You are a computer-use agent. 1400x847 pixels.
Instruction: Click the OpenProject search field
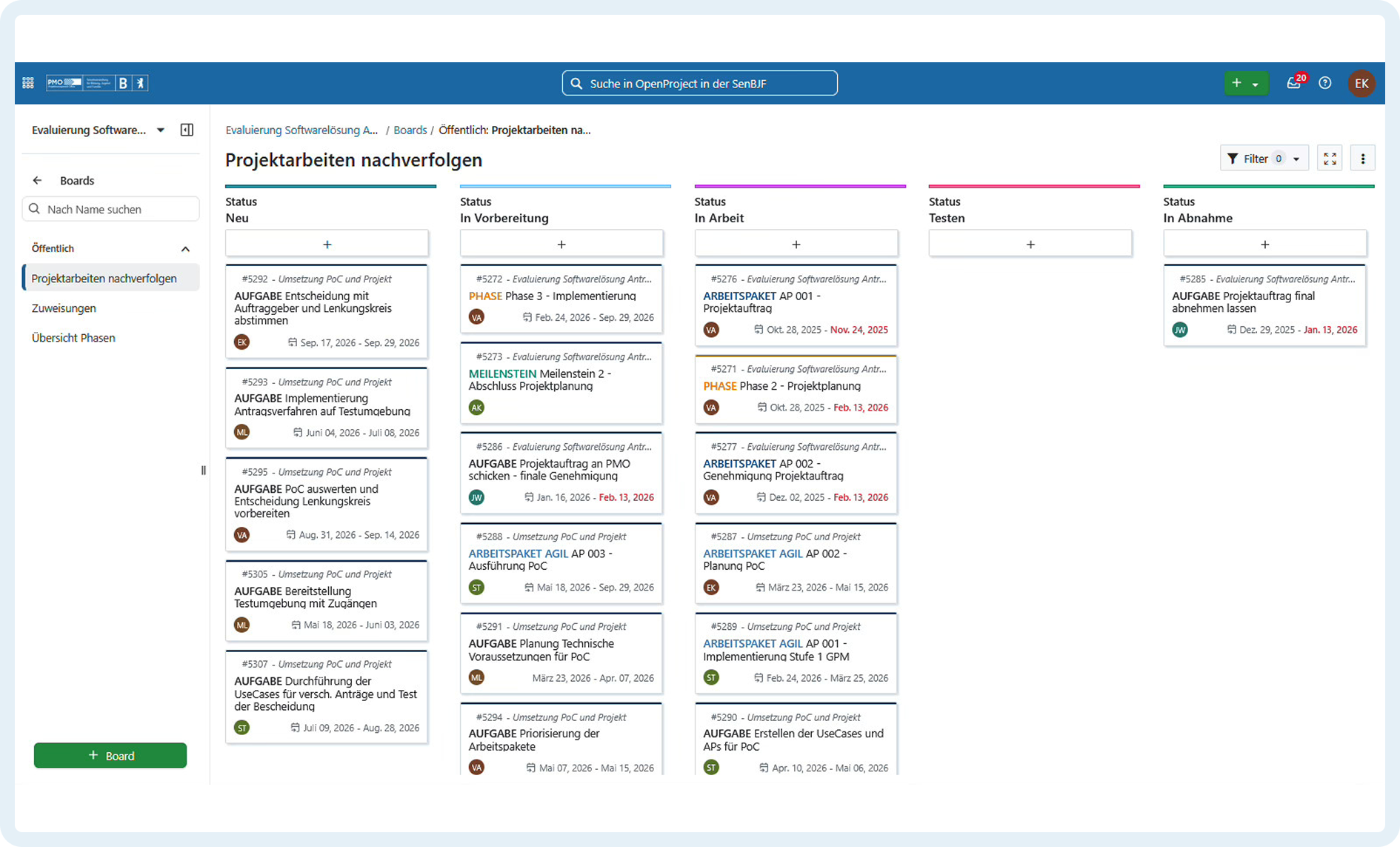[x=700, y=83]
